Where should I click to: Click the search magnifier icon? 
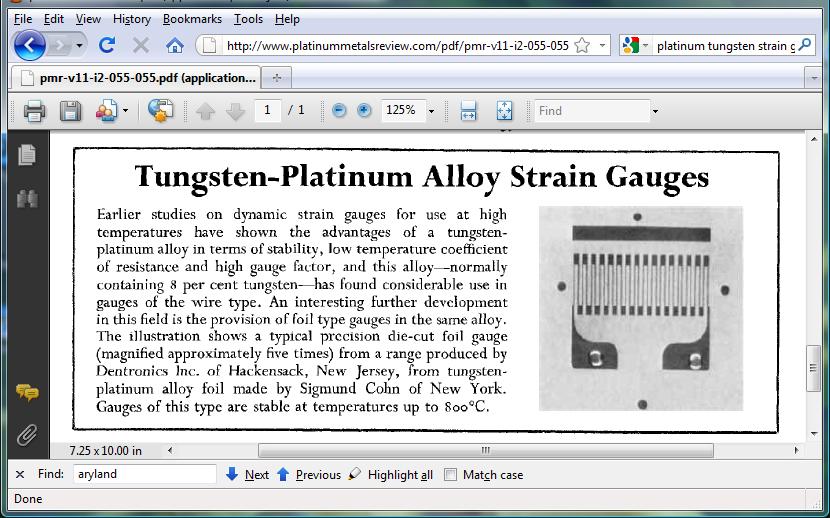pos(805,45)
